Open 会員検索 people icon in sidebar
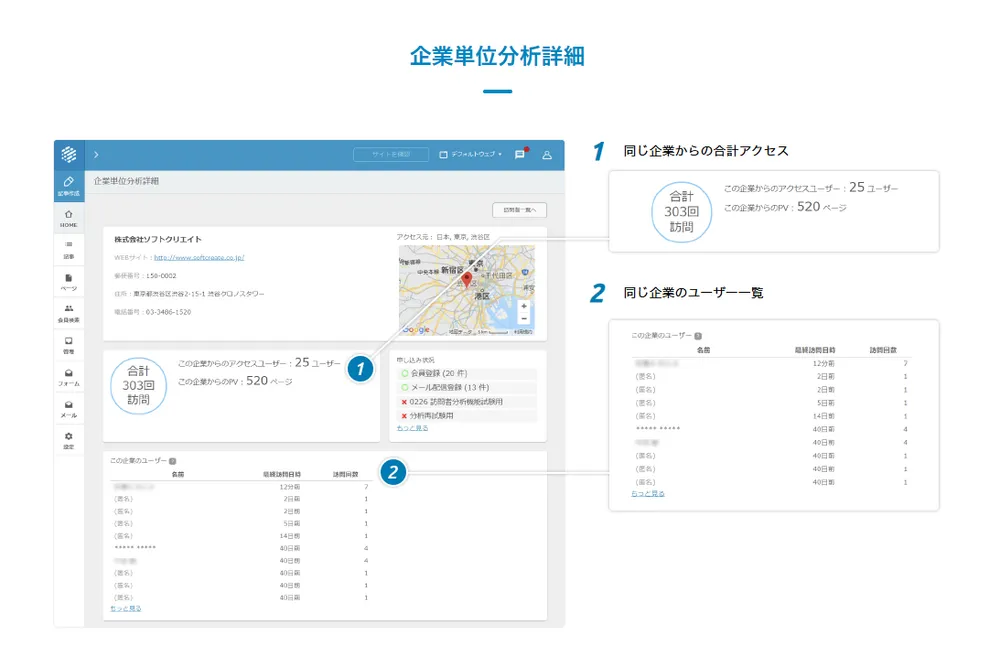The height and width of the screenshot is (656, 1000). tap(69, 313)
